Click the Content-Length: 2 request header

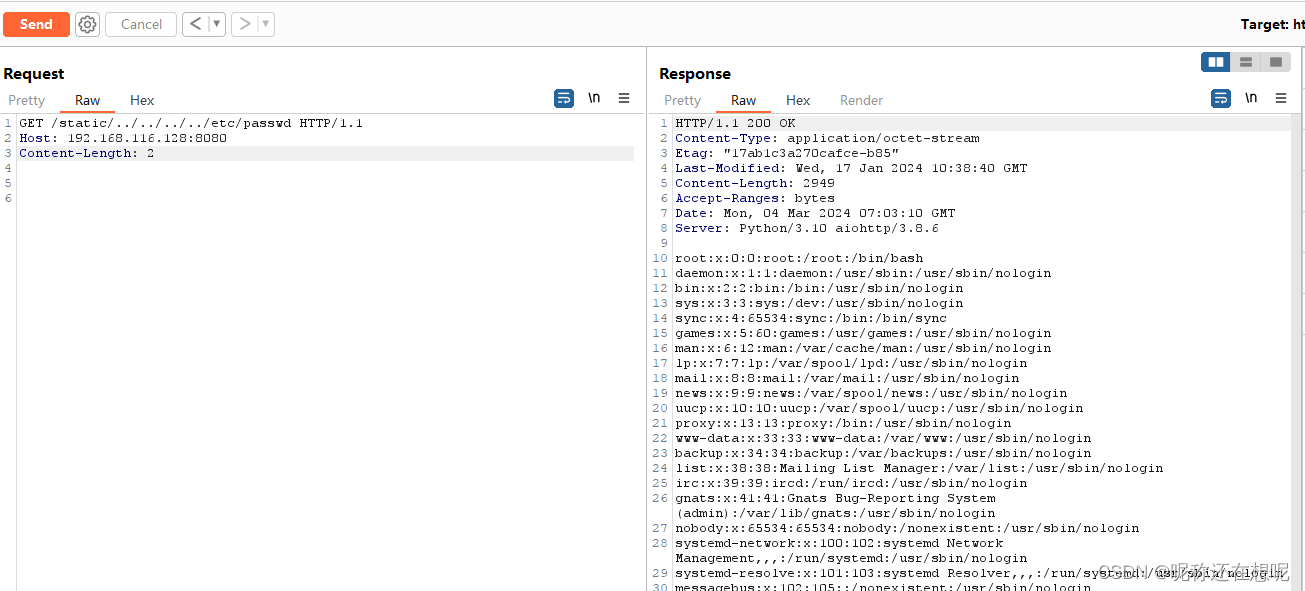coord(87,154)
